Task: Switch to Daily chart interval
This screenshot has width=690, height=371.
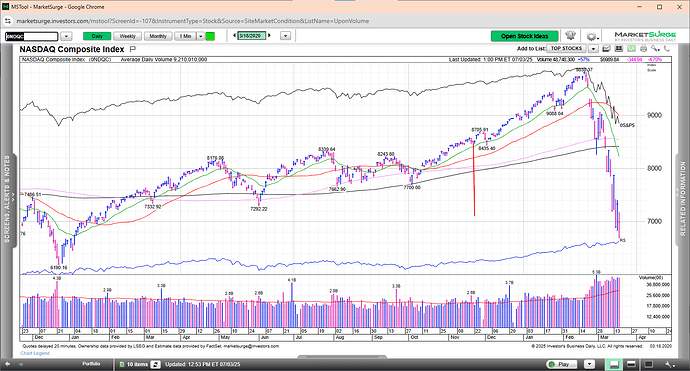Action: click(97, 36)
